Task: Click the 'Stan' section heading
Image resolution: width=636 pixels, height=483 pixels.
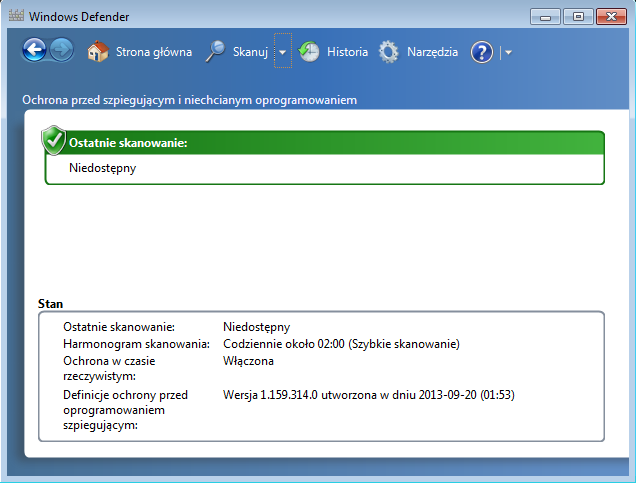Action: [50, 304]
